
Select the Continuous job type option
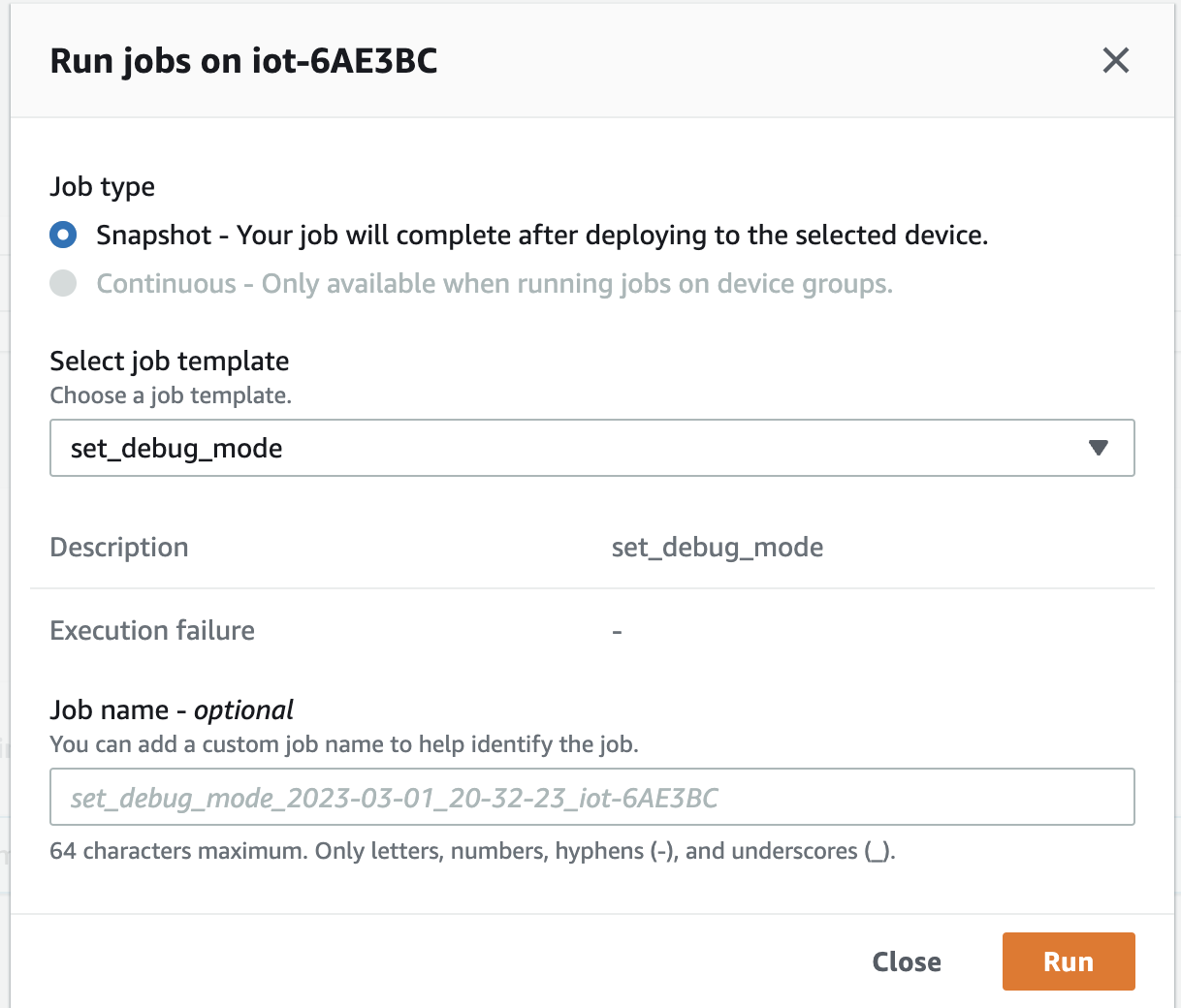pos(62,283)
